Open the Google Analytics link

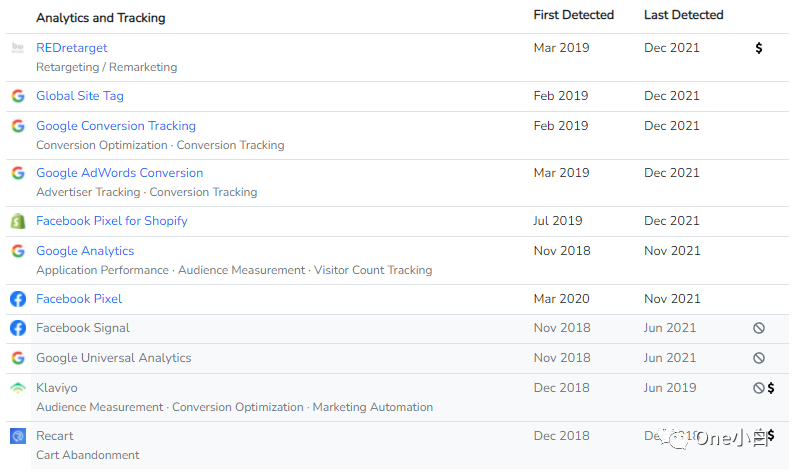(85, 251)
